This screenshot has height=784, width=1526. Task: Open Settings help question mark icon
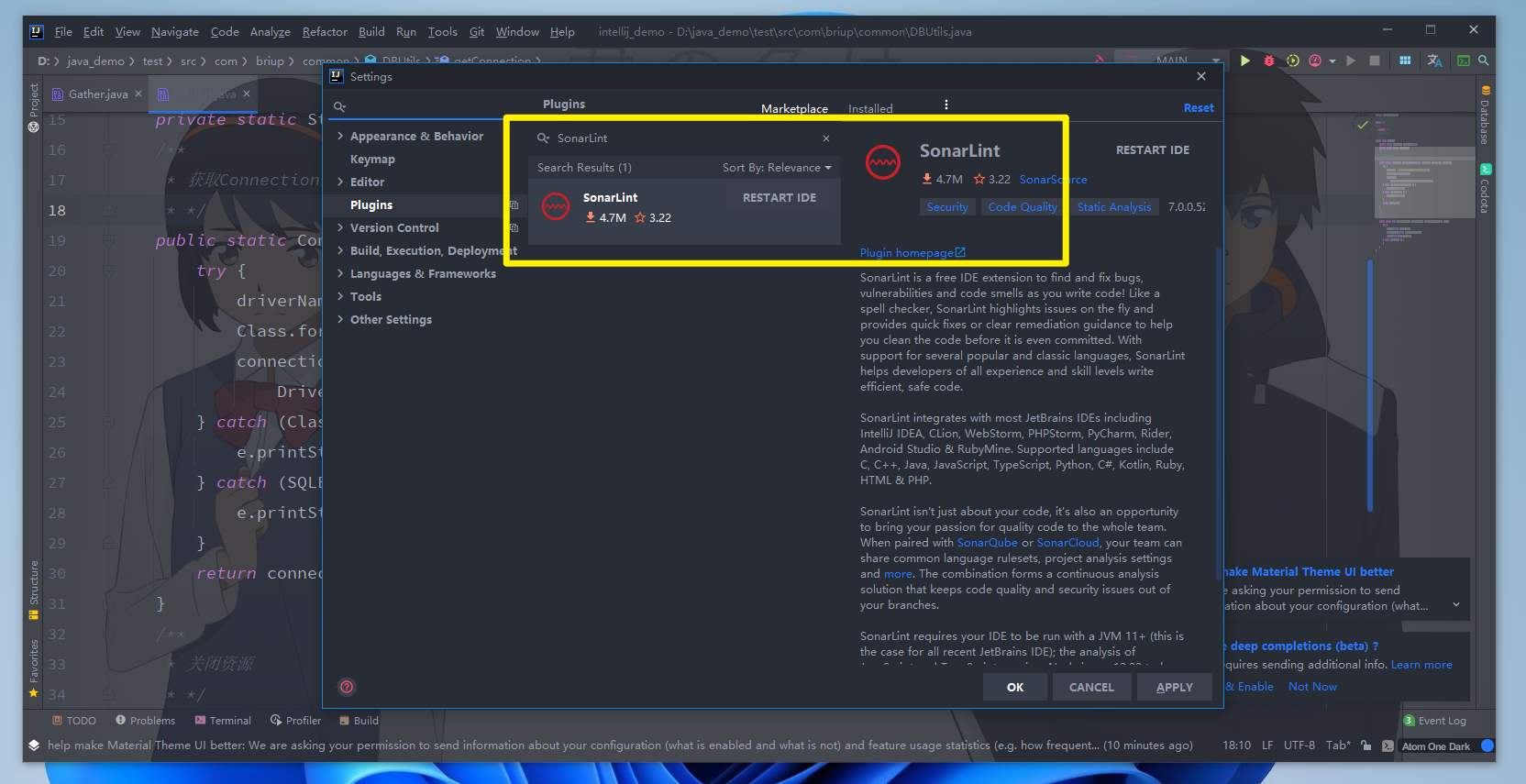click(x=347, y=687)
